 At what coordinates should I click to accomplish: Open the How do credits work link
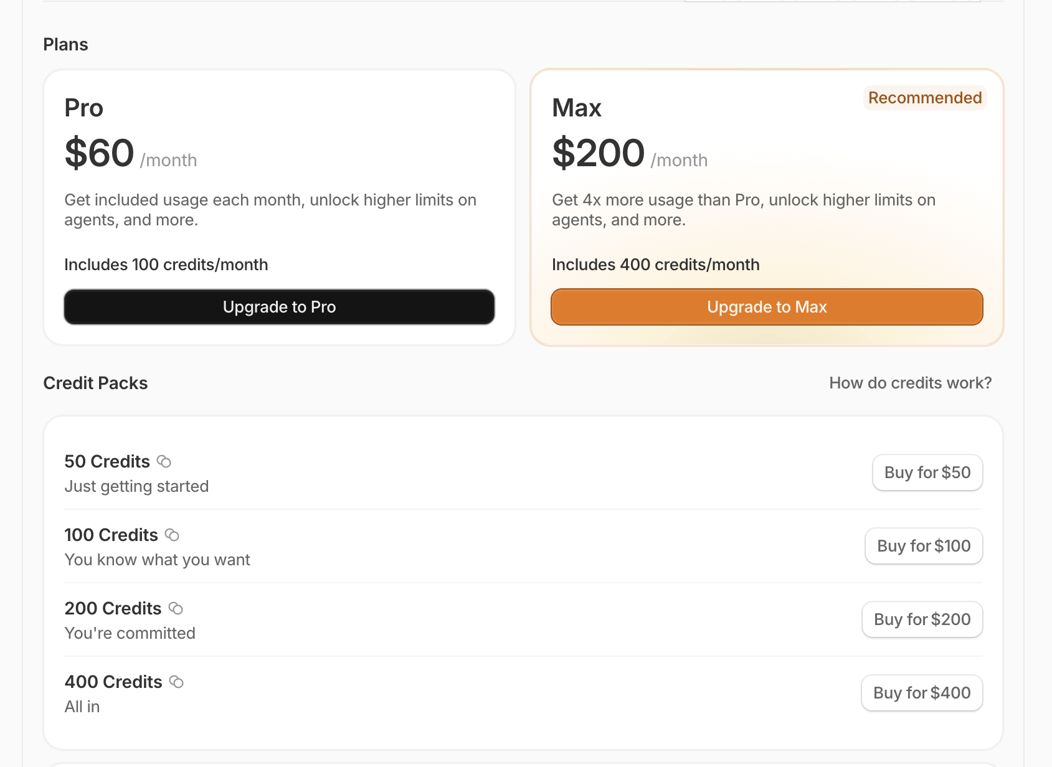tap(910, 382)
